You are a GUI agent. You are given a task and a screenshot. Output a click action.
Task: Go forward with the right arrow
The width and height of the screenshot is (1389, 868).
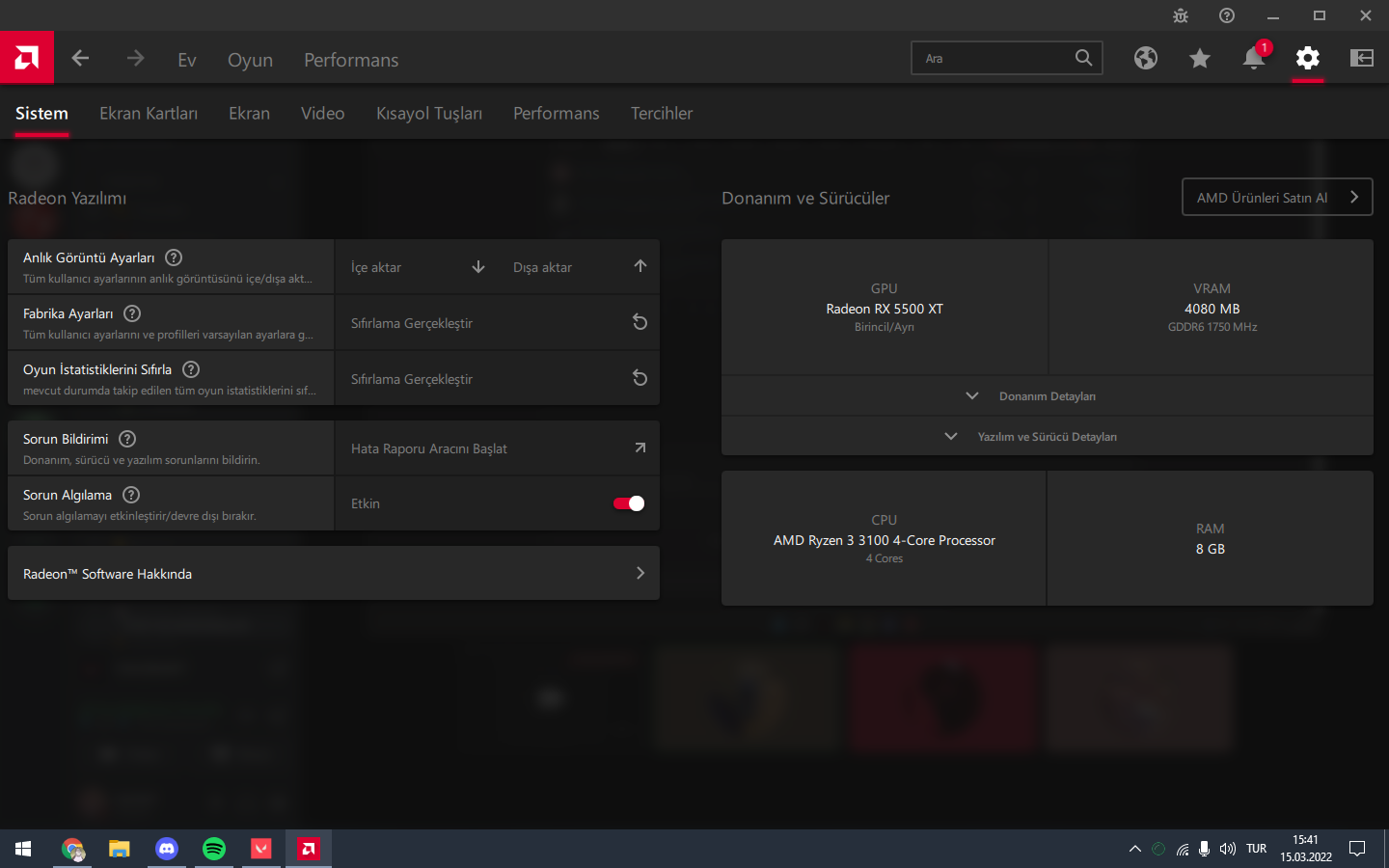point(135,59)
